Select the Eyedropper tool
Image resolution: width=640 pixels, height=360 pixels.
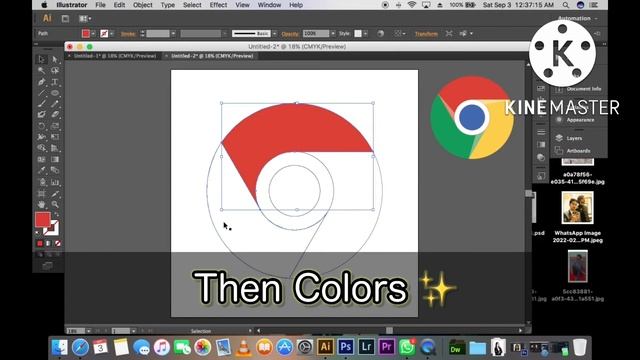tap(42, 170)
